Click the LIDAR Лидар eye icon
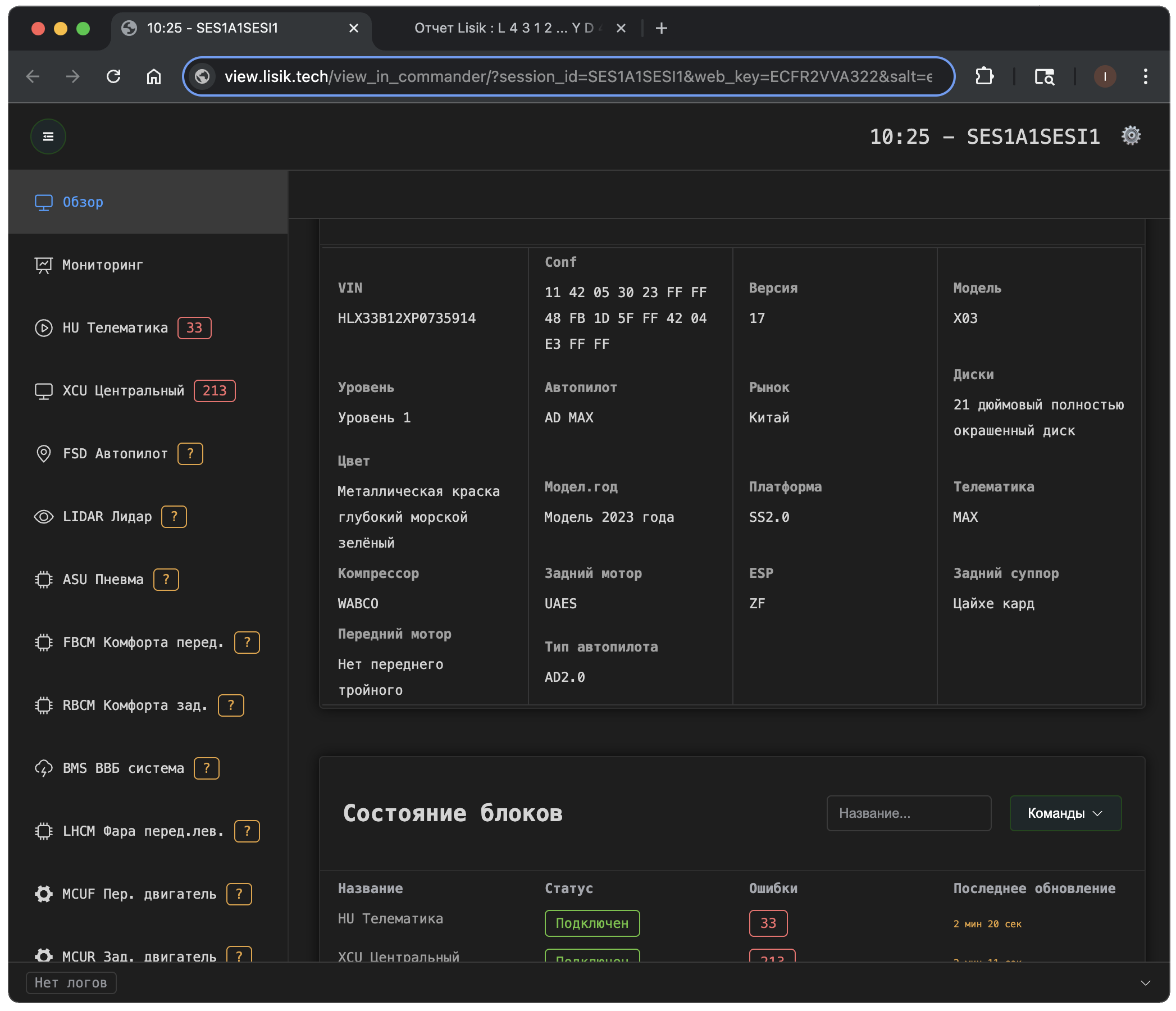 (44, 517)
